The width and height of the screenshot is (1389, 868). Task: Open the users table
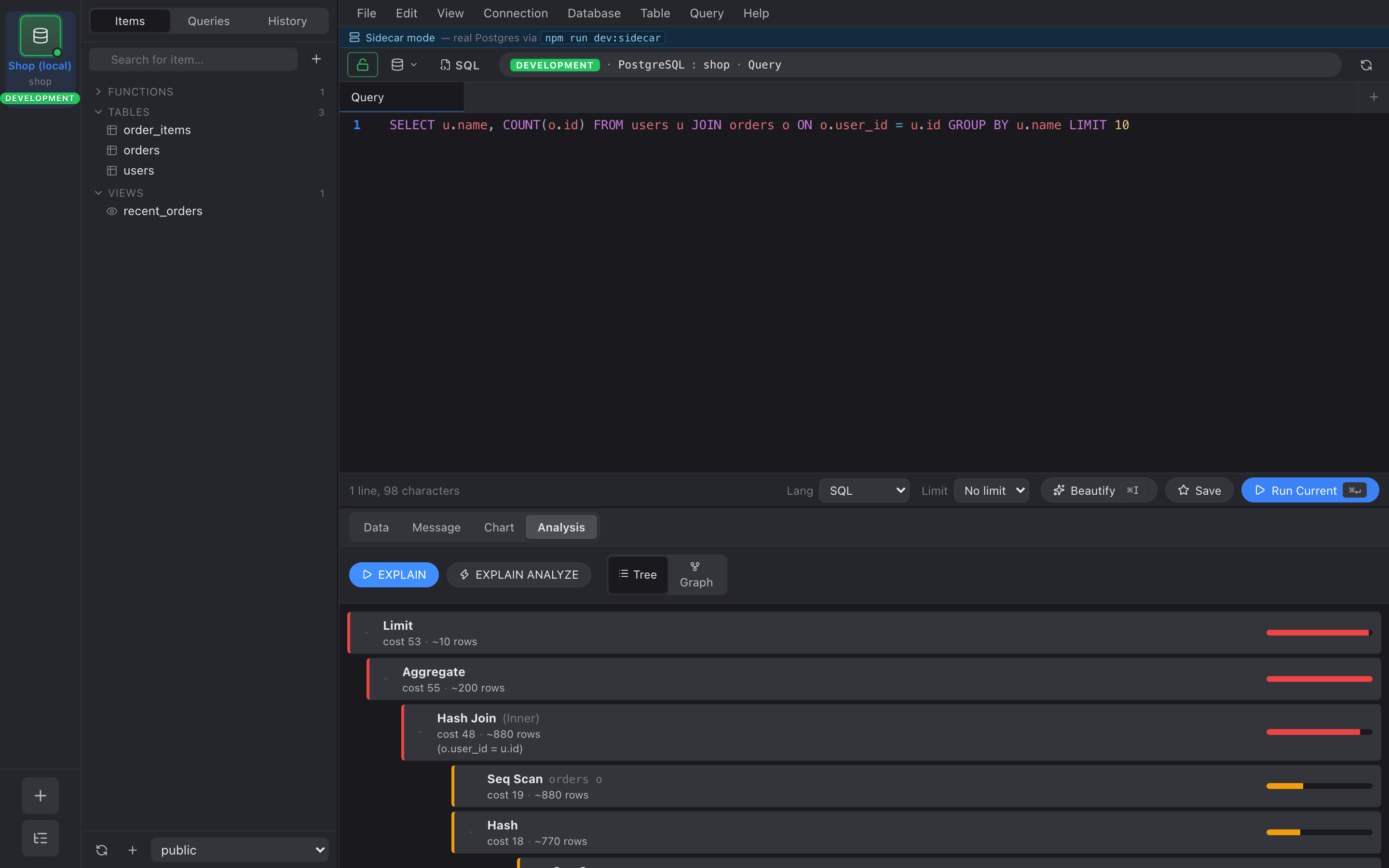click(138, 171)
